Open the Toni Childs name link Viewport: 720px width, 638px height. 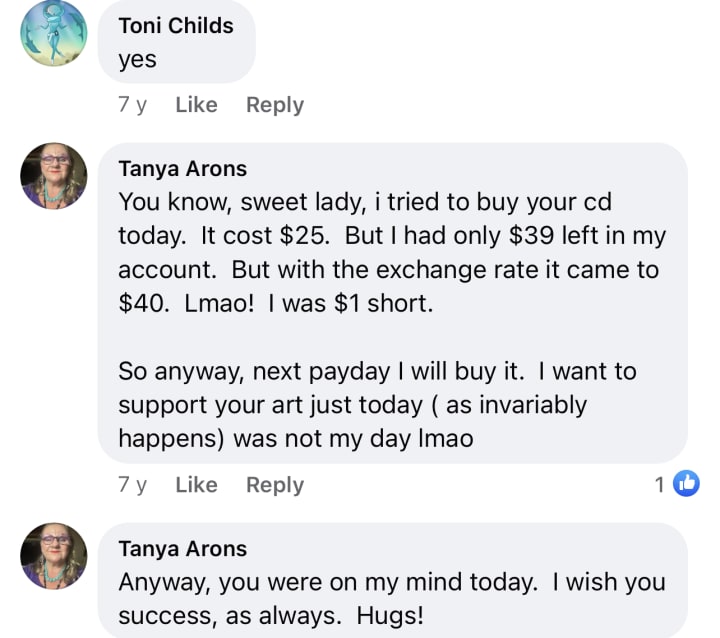[175, 26]
